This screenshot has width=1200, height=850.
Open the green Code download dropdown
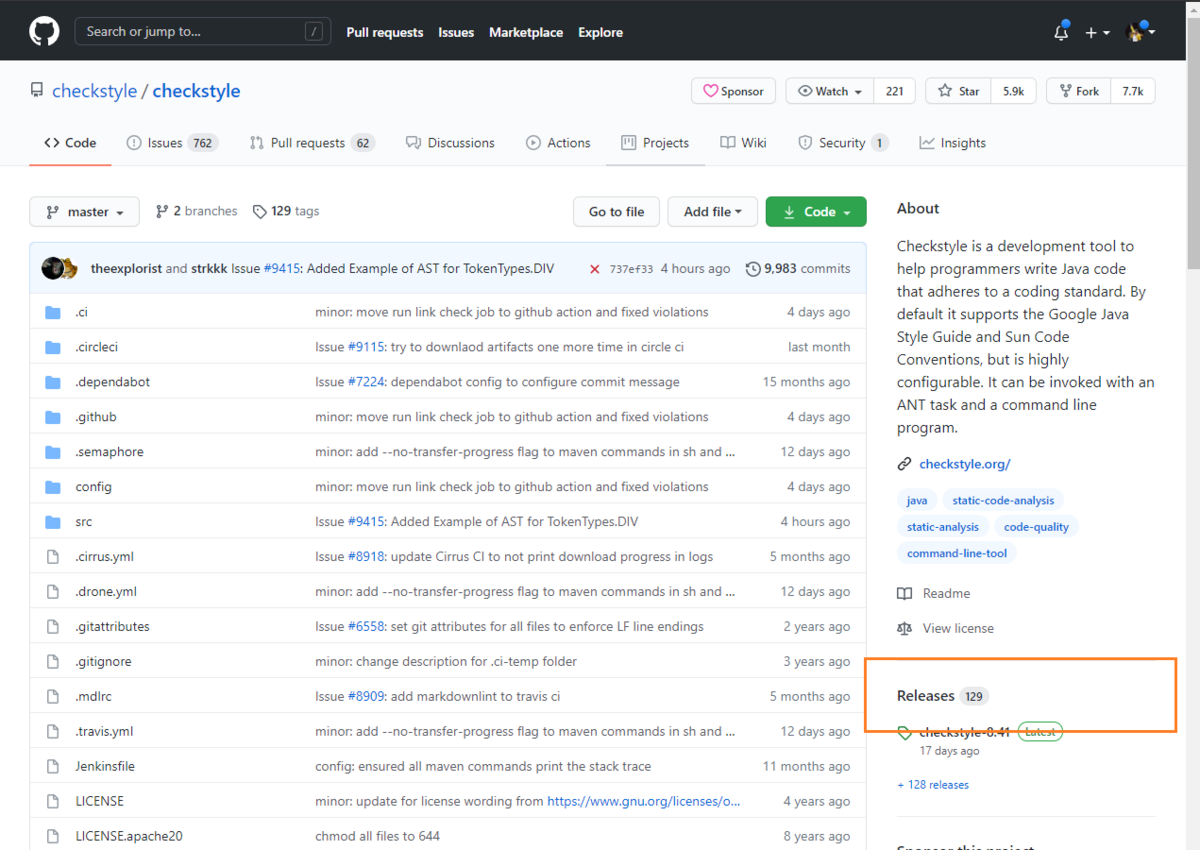tap(816, 212)
